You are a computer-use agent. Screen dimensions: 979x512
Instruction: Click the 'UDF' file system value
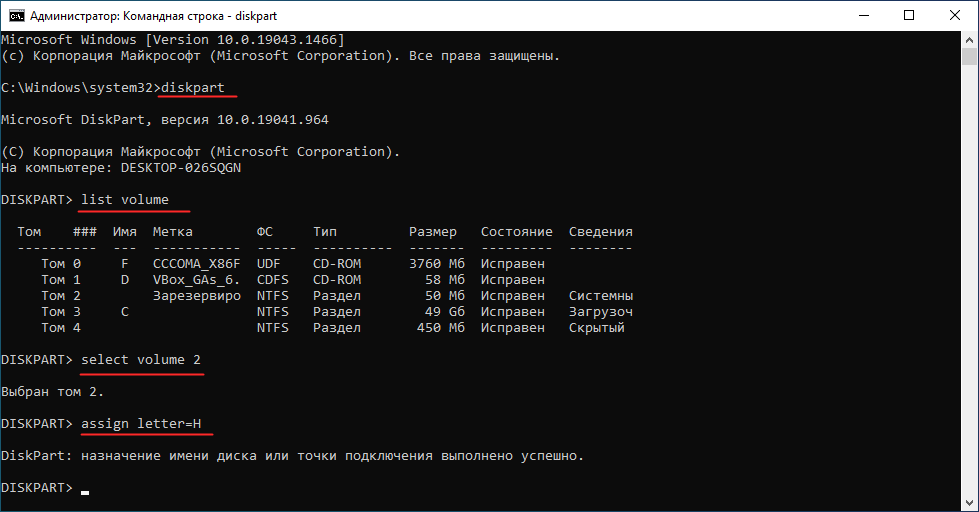click(268, 263)
